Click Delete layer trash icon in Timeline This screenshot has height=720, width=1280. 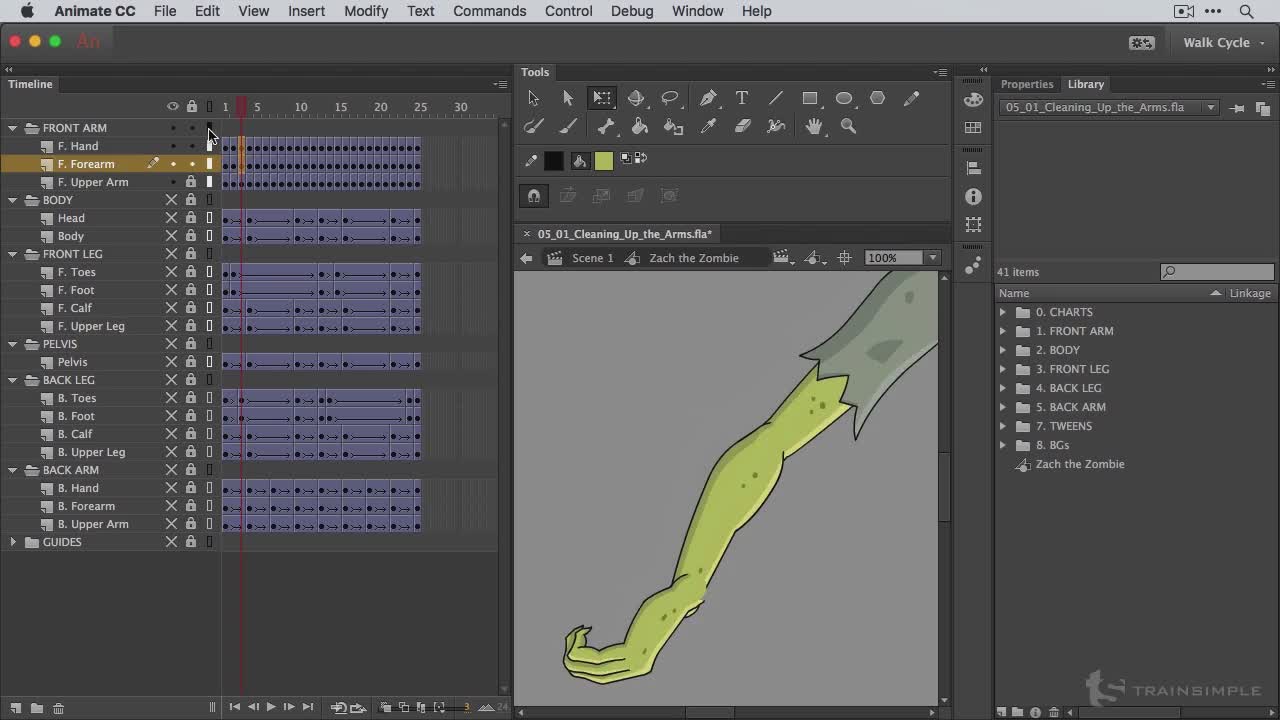tap(59, 708)
